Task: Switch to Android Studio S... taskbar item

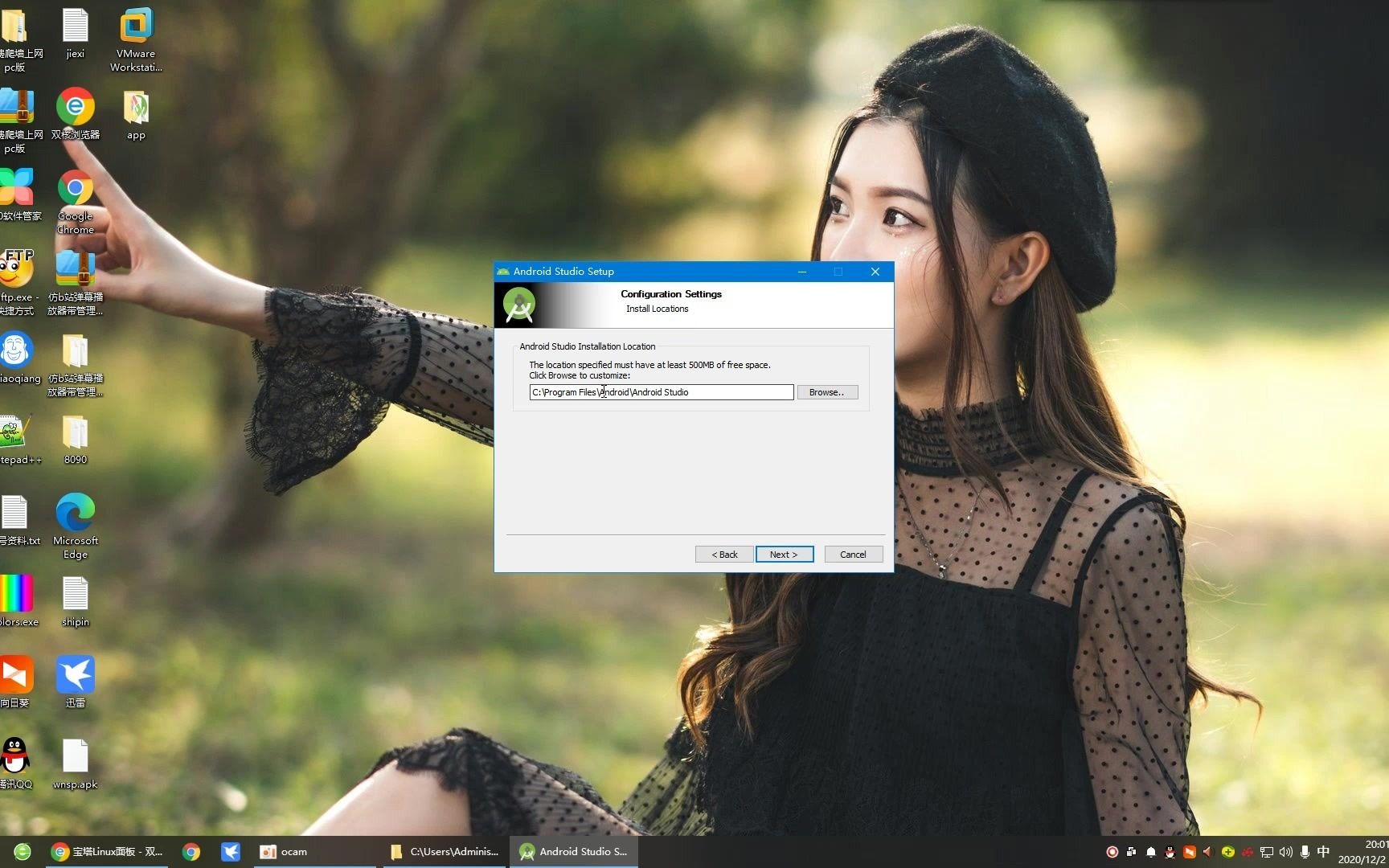Action: 574,852
